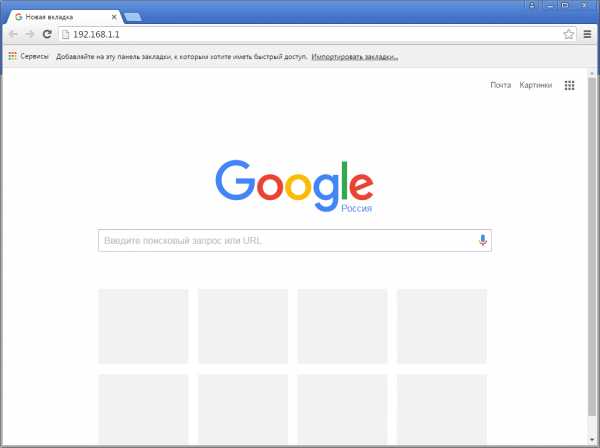This screenshot has height=448, width=600.
Task: Reload the page with refresh icon
Action: pyautogui.click(x=47, y=34)
